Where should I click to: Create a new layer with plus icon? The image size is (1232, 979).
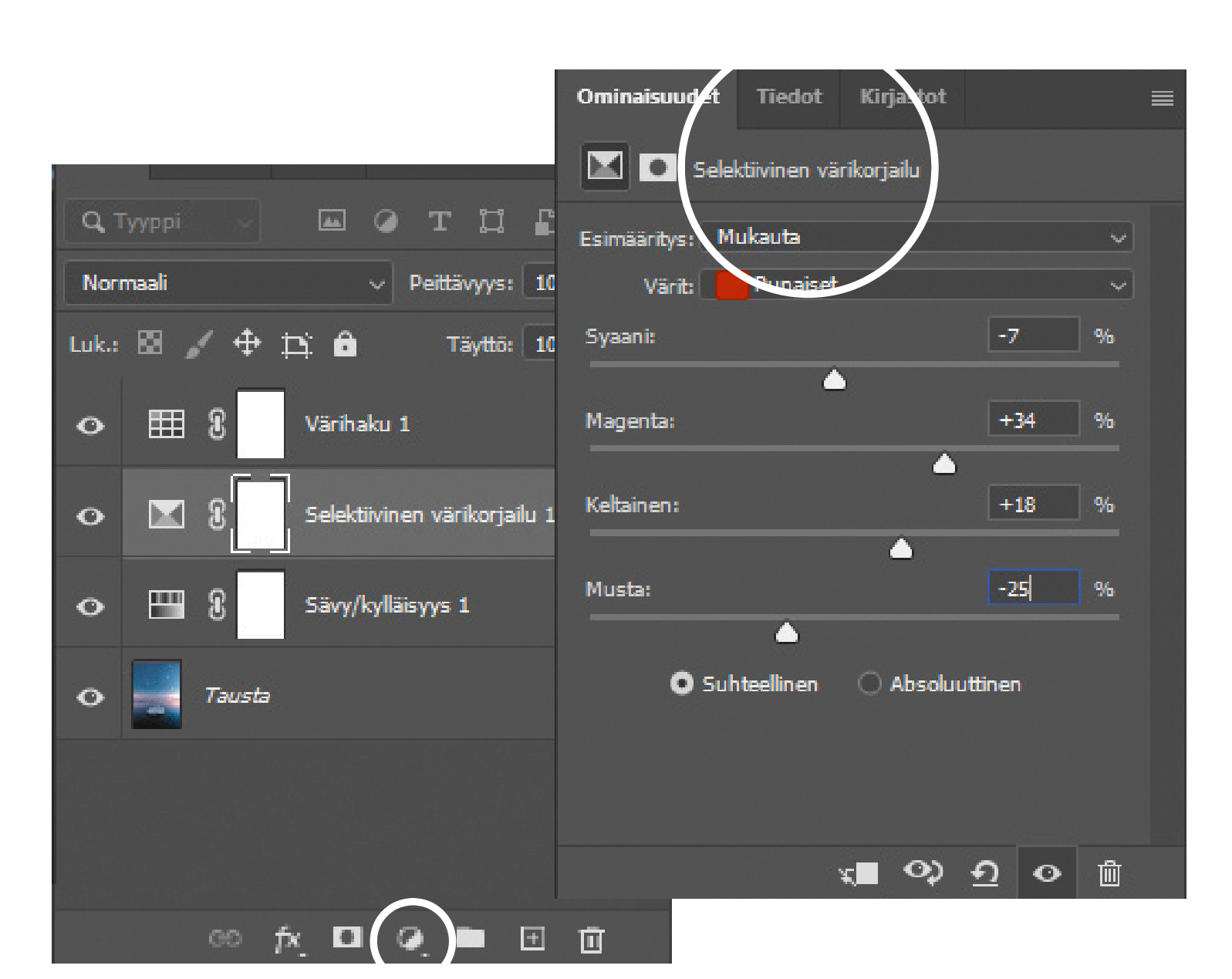pyautogui.click(x=532, y=938)
